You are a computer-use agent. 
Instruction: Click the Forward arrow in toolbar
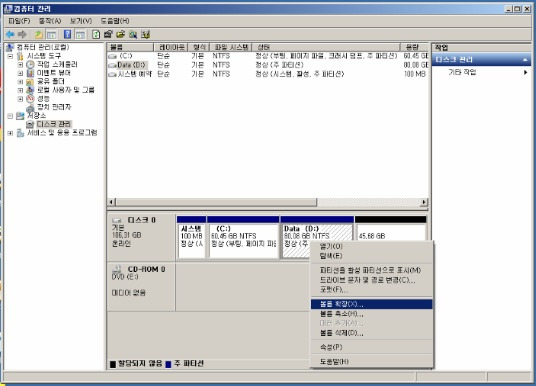[22, 34]
